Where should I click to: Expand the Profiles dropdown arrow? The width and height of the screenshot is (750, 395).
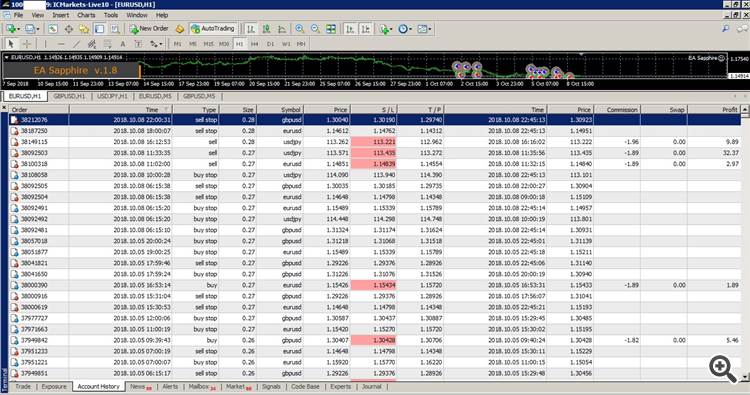coord(38,30)
